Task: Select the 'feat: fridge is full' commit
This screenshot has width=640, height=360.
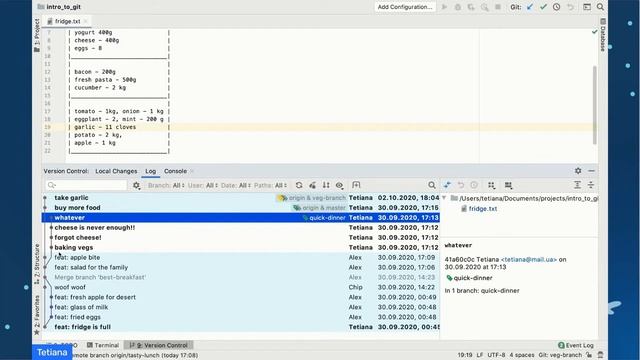Action: coord(241,327)
